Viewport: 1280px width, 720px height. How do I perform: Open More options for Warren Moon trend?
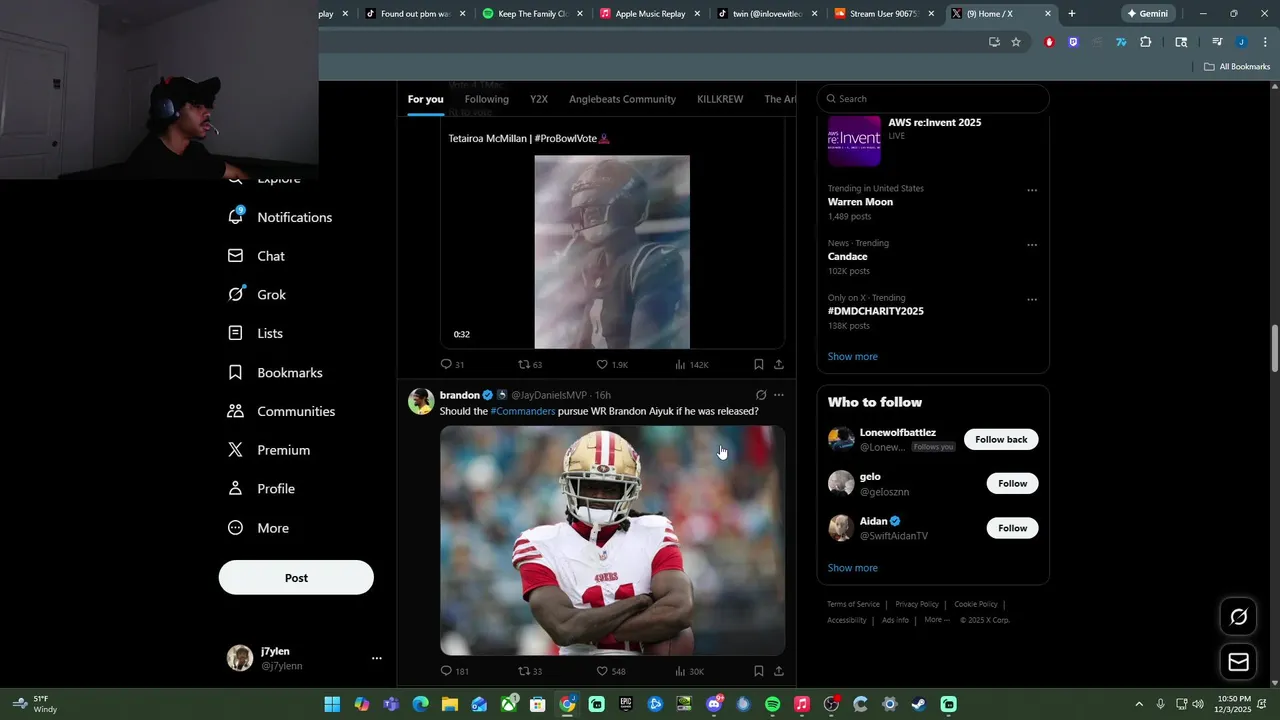[1032, 190]
